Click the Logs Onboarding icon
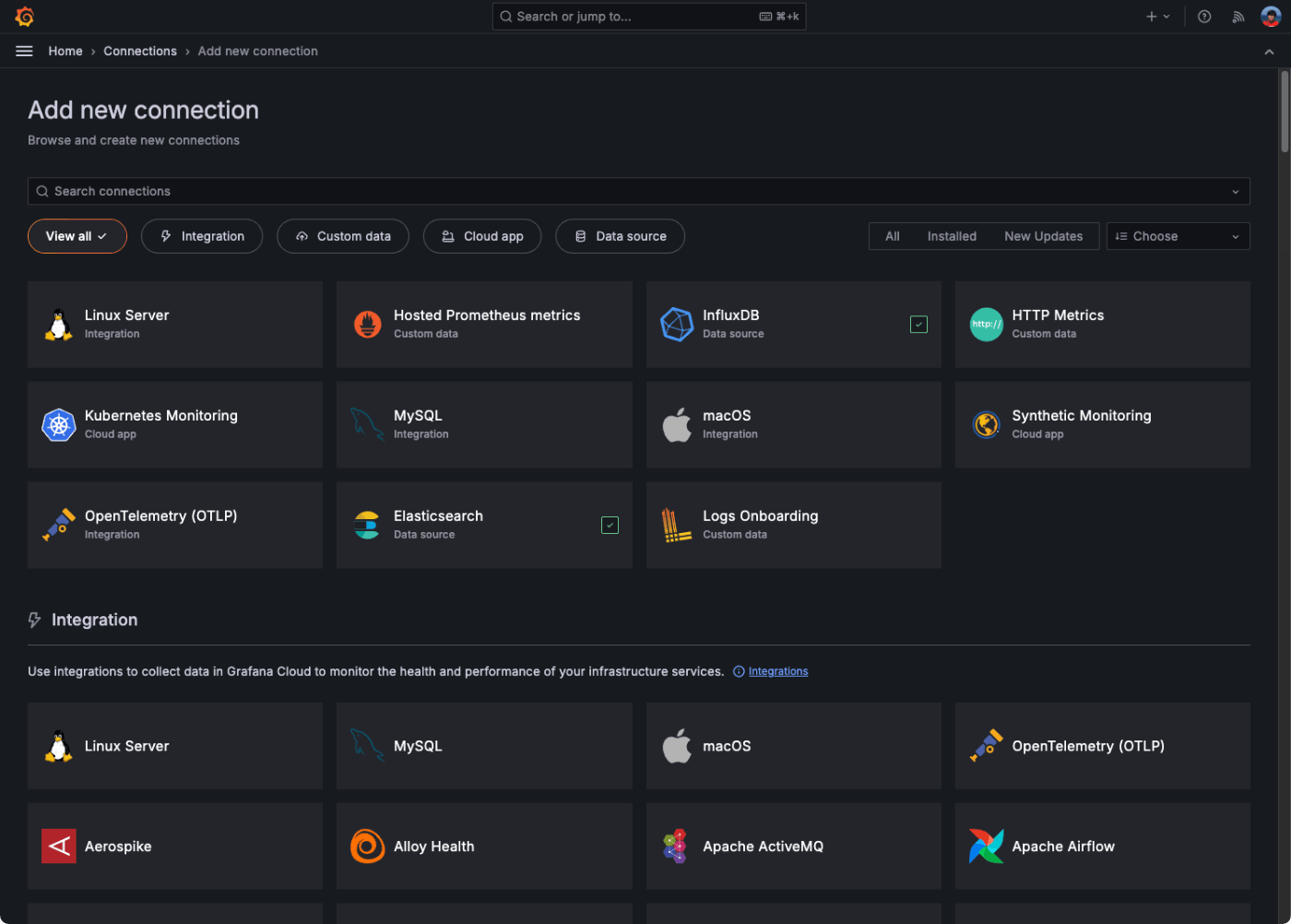The height and width of the screenshot is (924, 1291). 677,525
